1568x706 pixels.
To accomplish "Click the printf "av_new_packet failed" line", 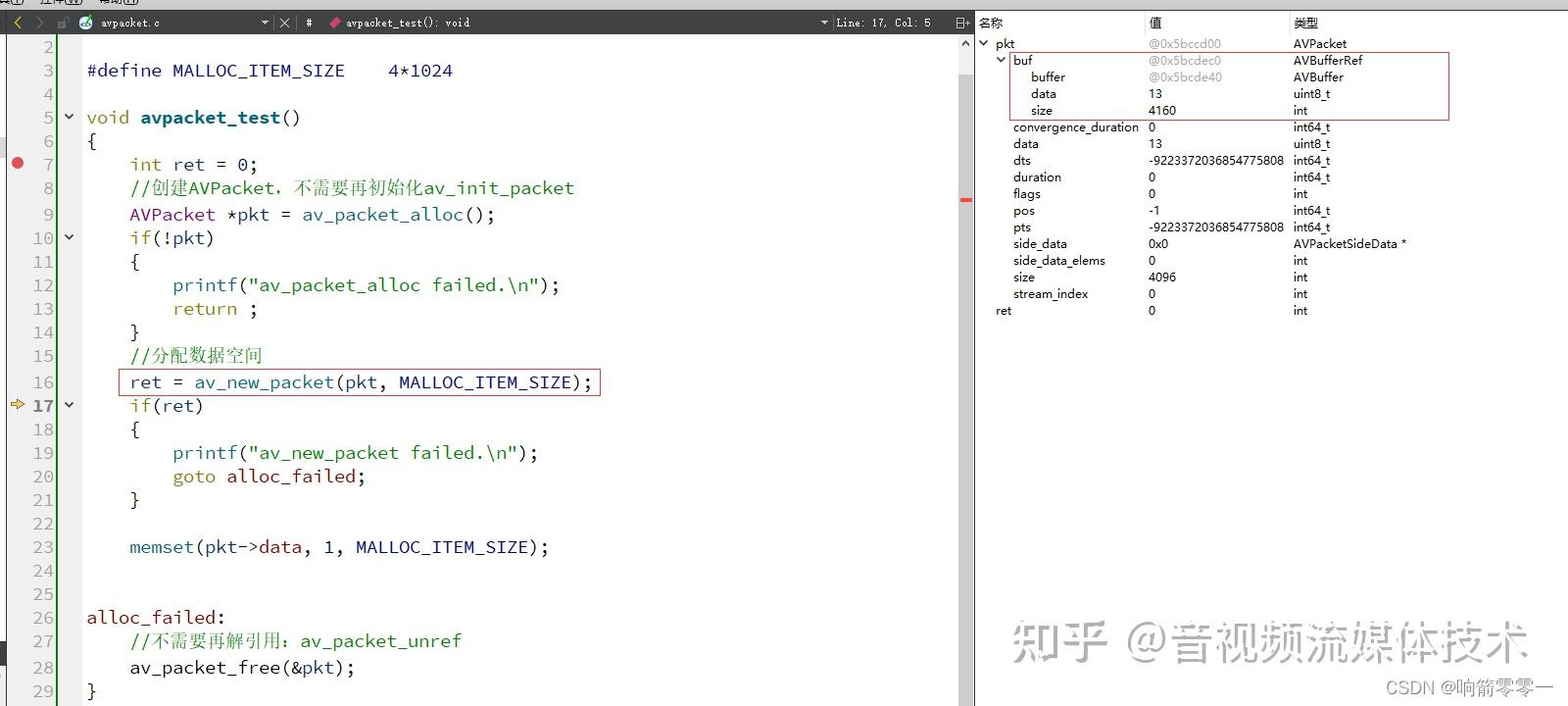I will pos(356,453).
